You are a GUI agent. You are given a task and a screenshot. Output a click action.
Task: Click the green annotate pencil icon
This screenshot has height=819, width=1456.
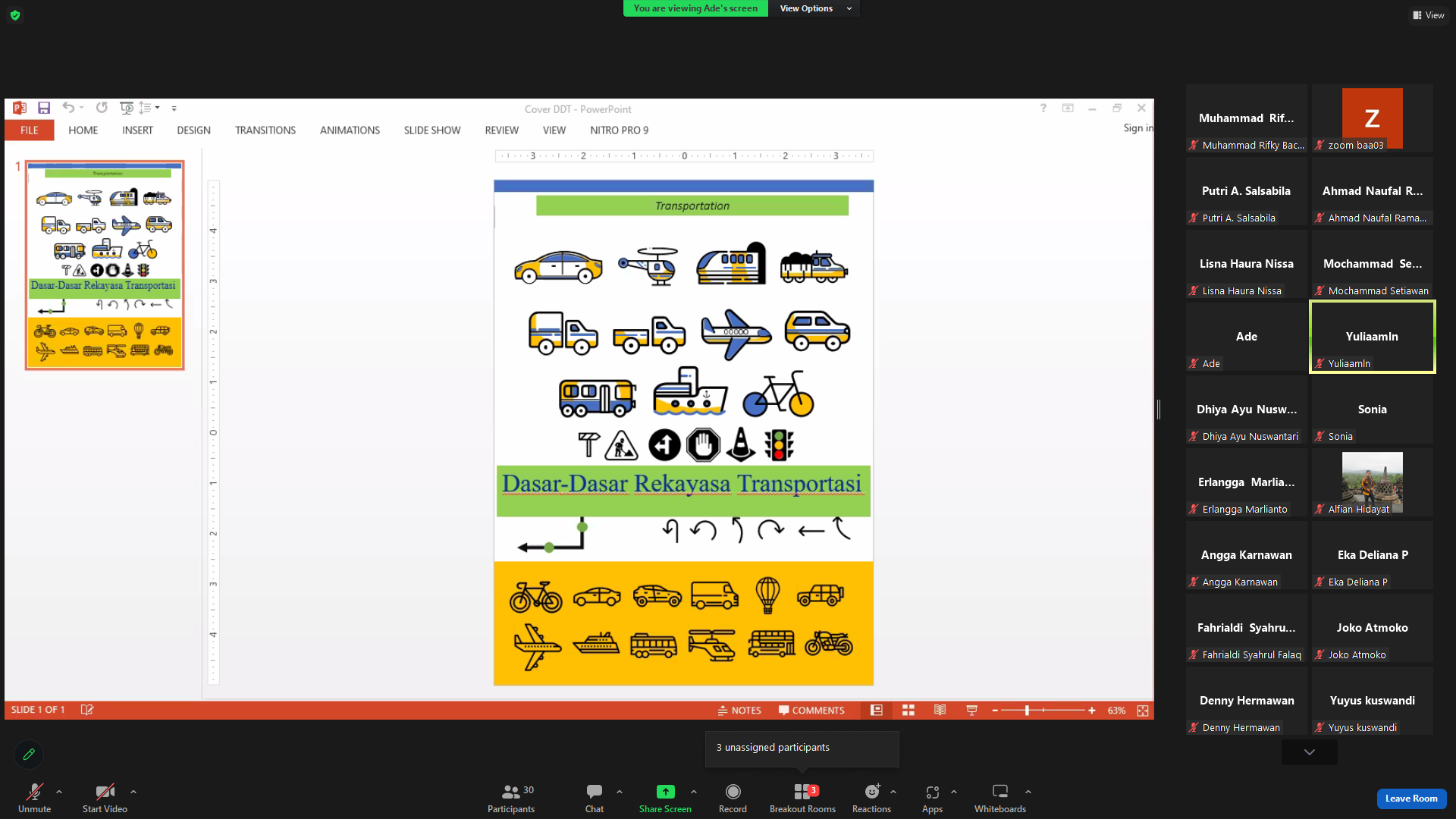click(x=29, y=755)
